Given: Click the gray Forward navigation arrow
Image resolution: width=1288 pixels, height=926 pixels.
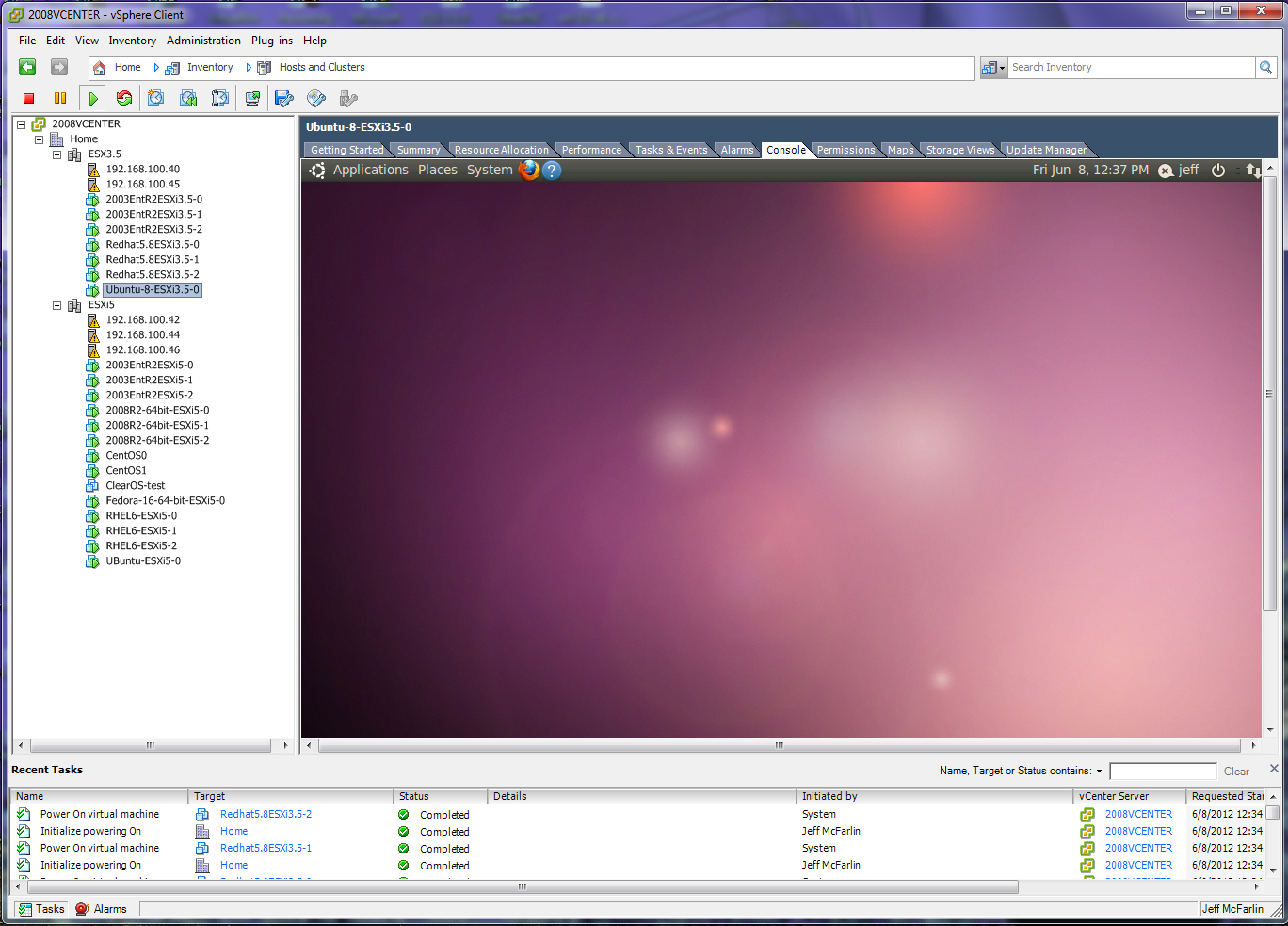Looking at the screenshot, I should click(59, 67).
